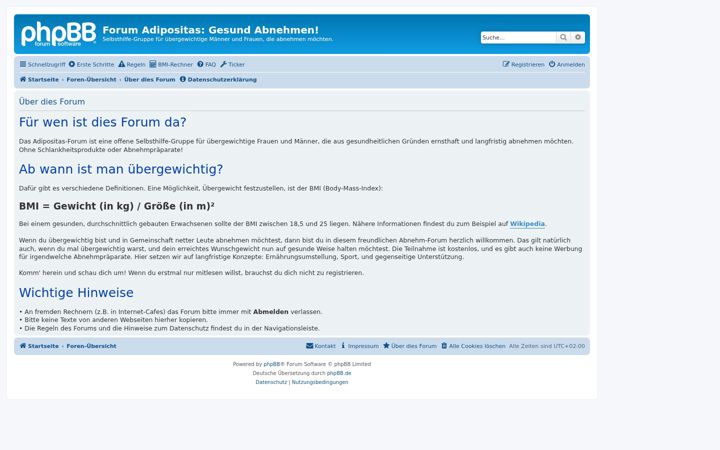Click the Regeln warning triangle icon
This screenshot has width=720, height=450.
tap(122, 64)
